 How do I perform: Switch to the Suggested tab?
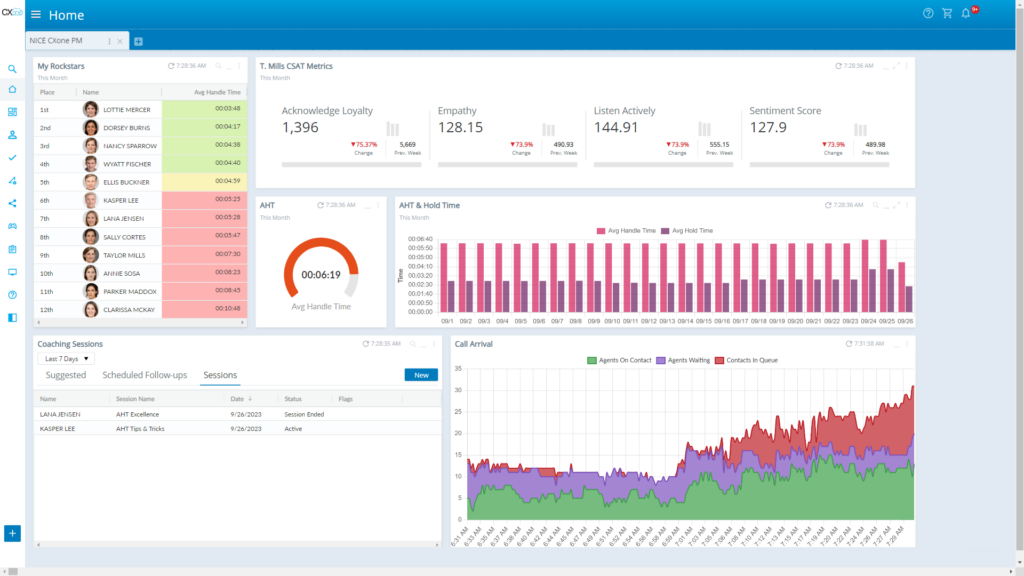66,375
